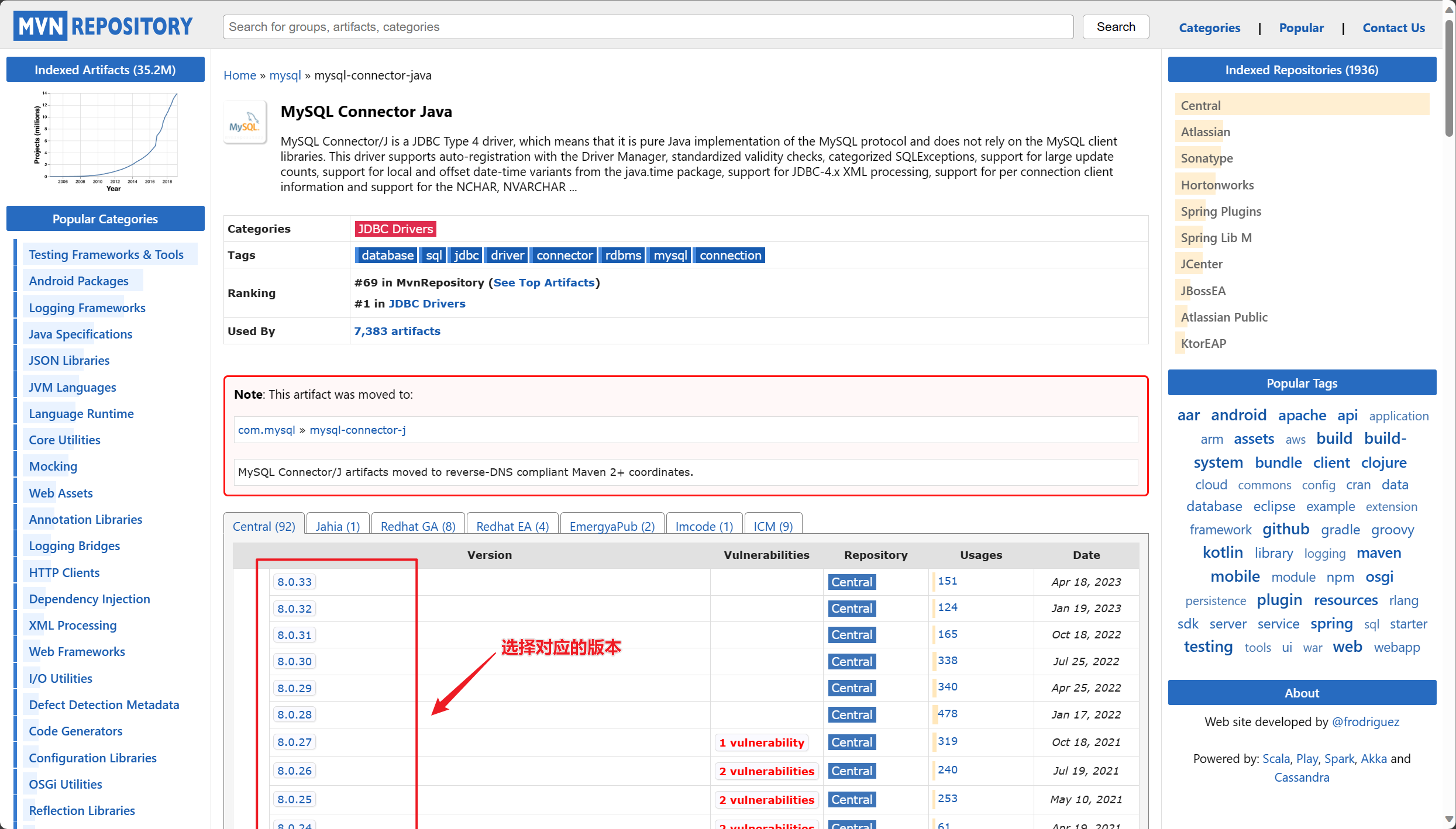This screenshot has height=829, width=1456.
Task: Switch to the EmergyaPub (2) tab
Action: click(612, 526)
